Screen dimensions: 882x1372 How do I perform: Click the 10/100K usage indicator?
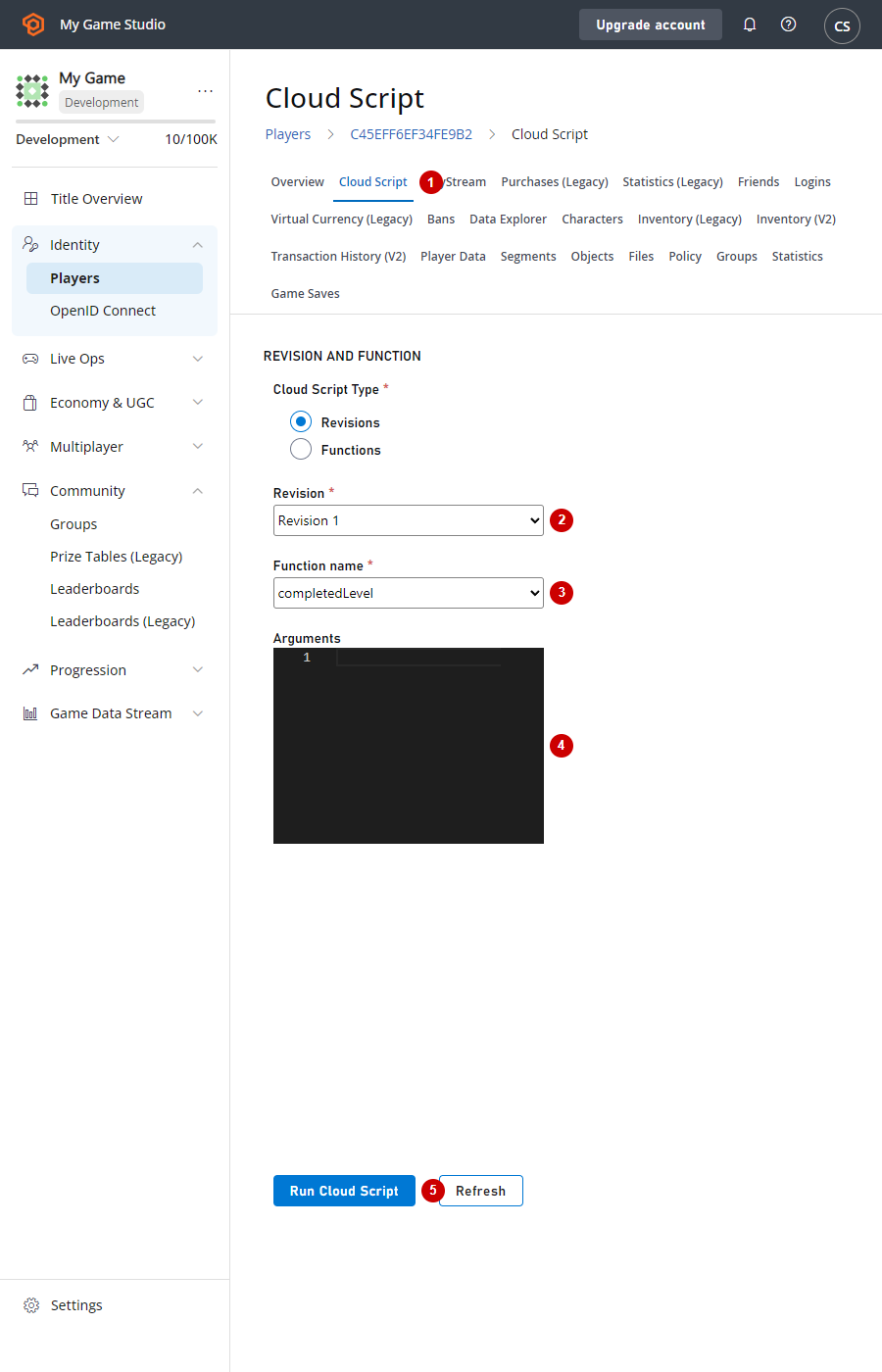click(x=191, y=139)
